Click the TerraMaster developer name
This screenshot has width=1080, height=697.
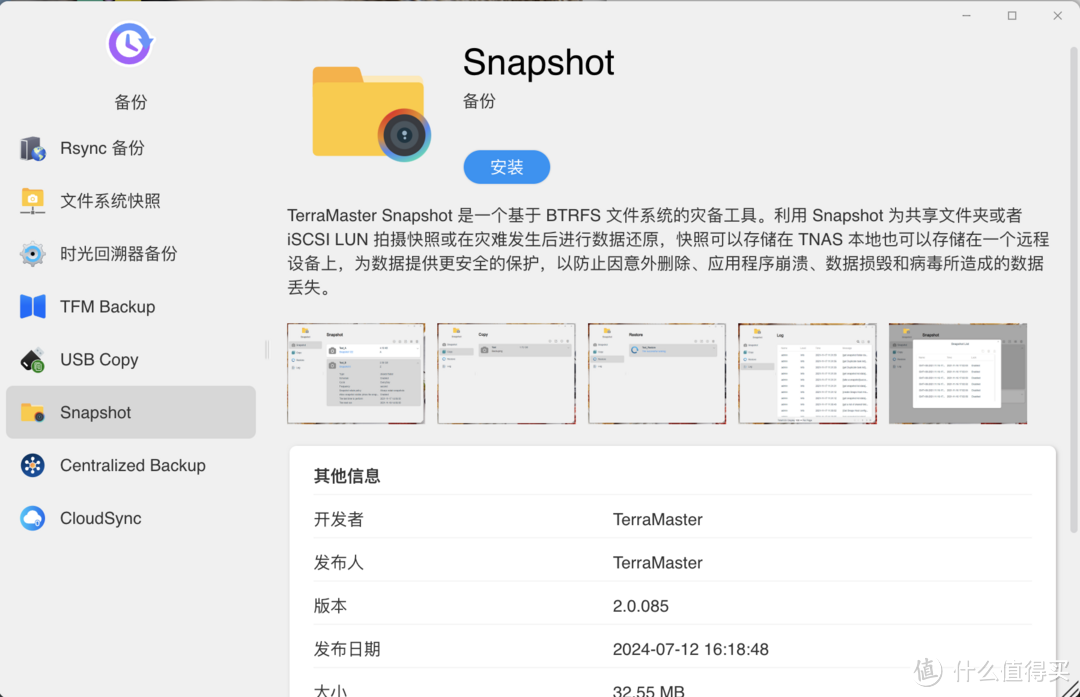click(x=658, y=519)
